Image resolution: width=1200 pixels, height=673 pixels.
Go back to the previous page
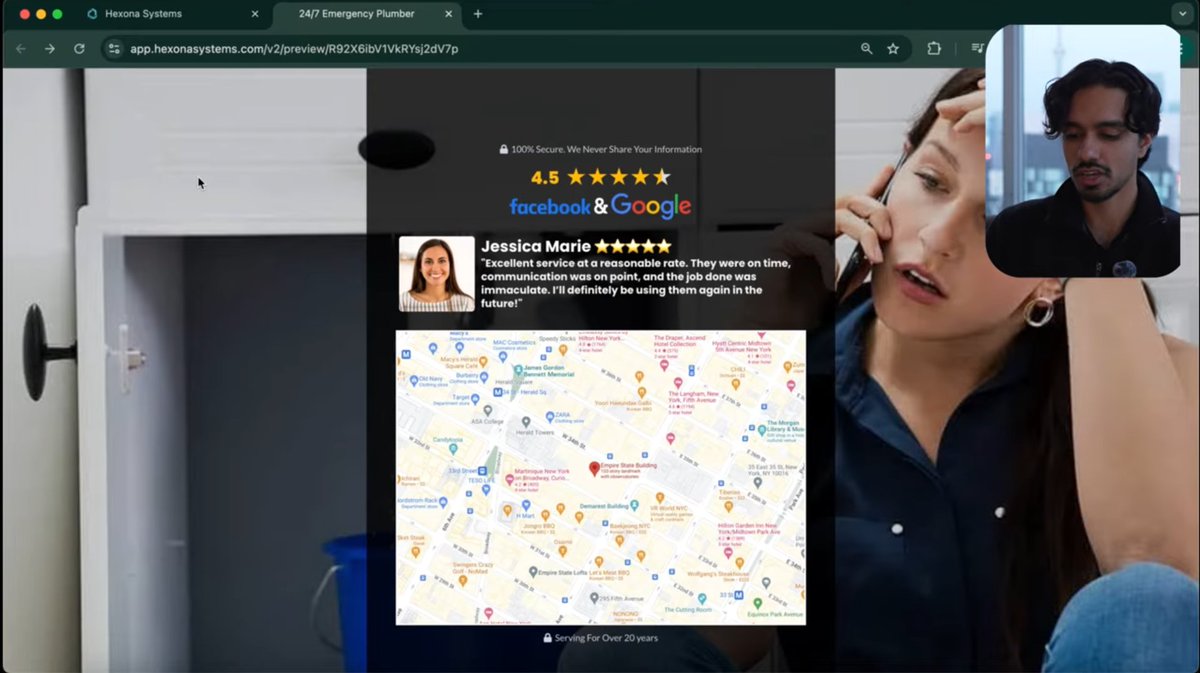click(21, 48)
